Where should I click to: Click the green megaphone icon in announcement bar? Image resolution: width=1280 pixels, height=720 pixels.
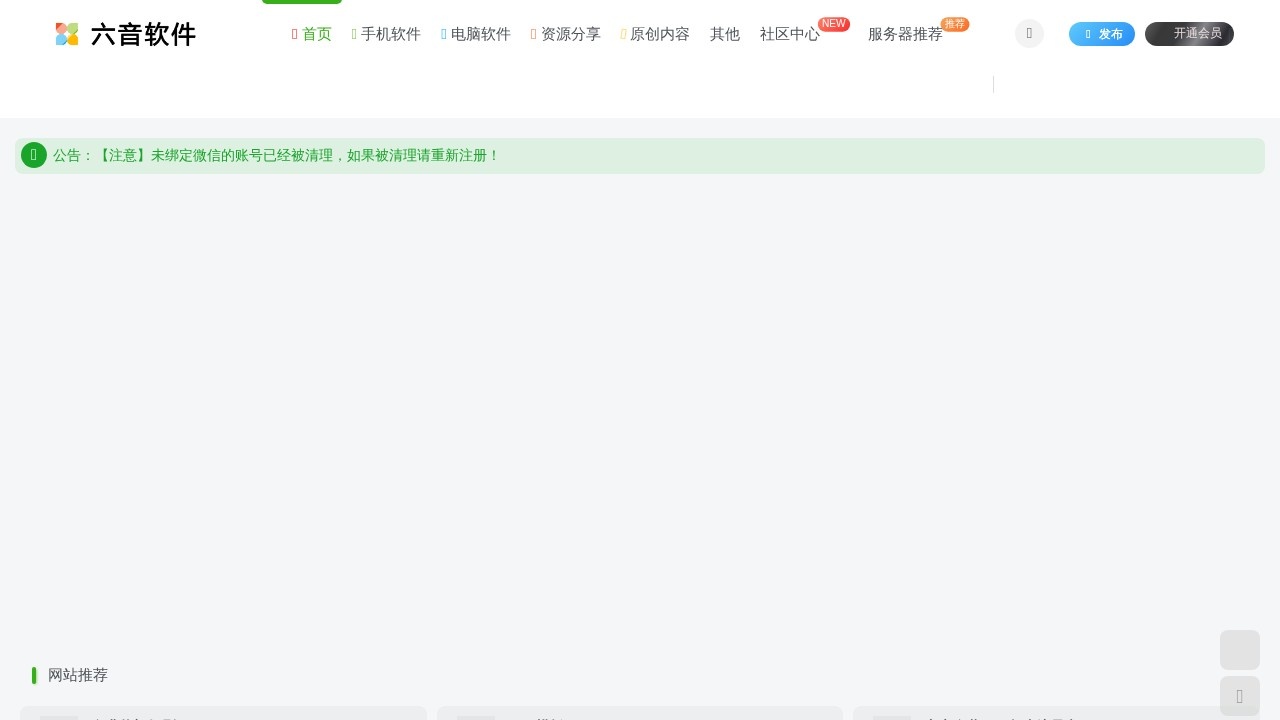tap(33, 155)
